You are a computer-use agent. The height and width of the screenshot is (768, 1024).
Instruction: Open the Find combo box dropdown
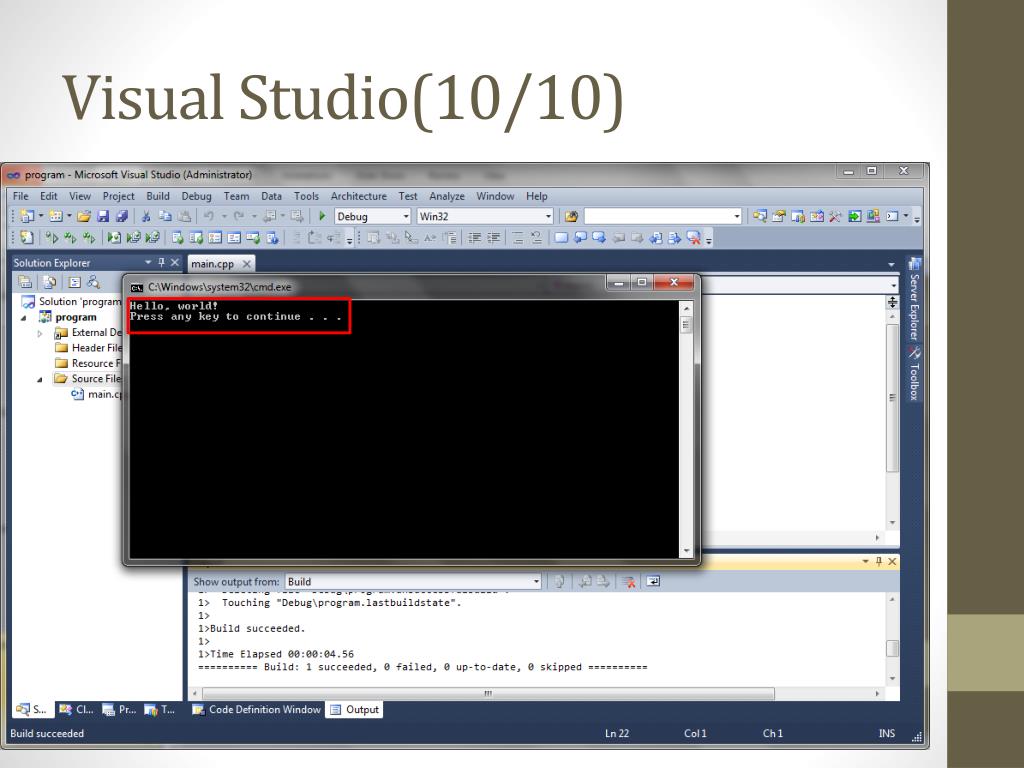point(737,216)
